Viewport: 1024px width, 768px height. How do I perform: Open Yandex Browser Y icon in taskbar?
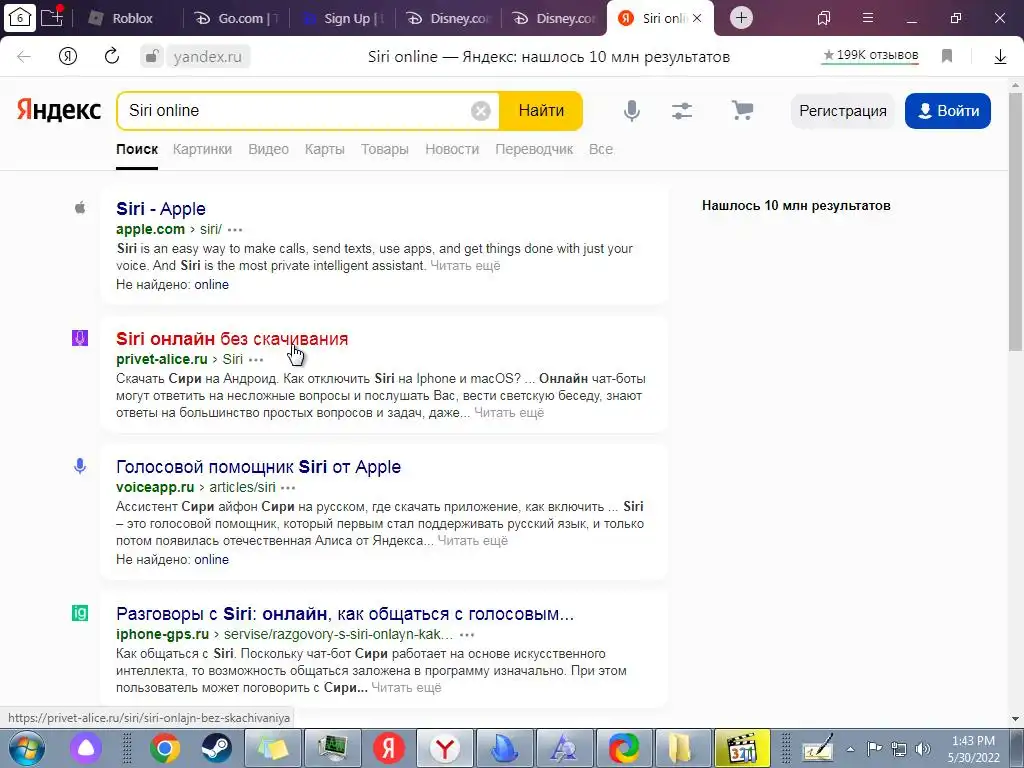(444, 748)
